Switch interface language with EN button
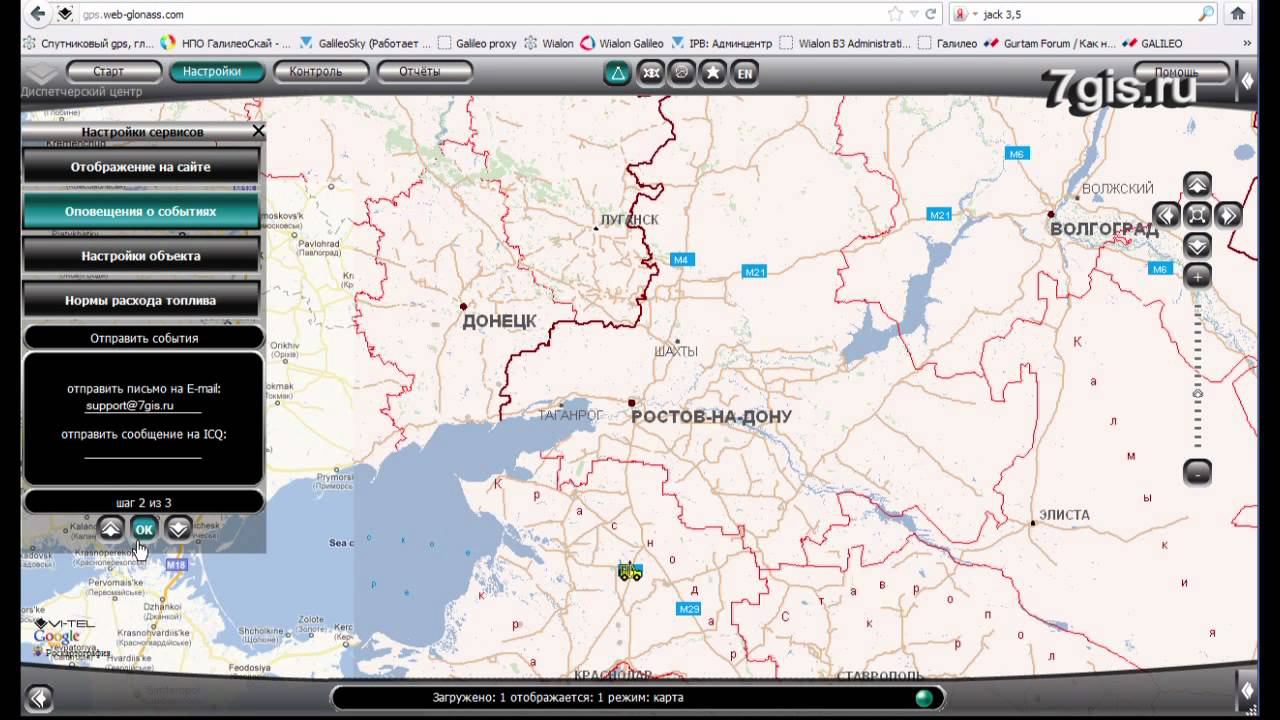 click(744, 73)
